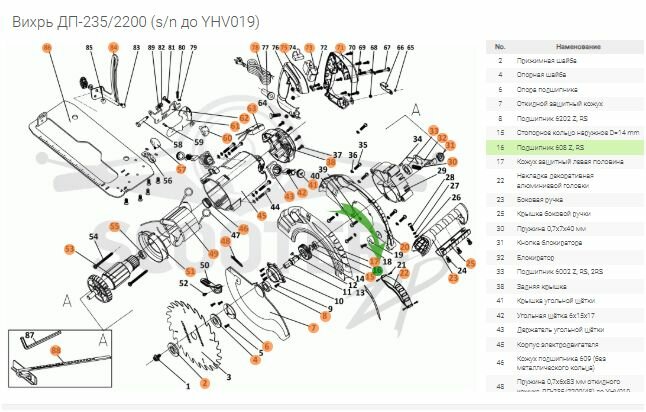The image size is (646, 412).
Task: Select orange part marker 53
Action: coord(70,249)
